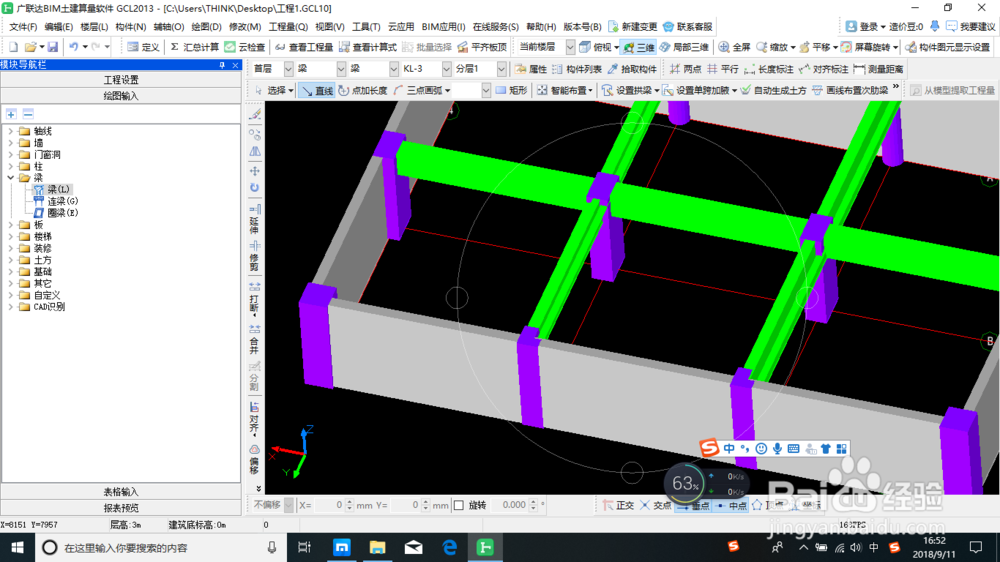This screenshot has height=562, width=1000.
Task: Select the 直线 line drawing tool
Action: [x=318, y=91]
